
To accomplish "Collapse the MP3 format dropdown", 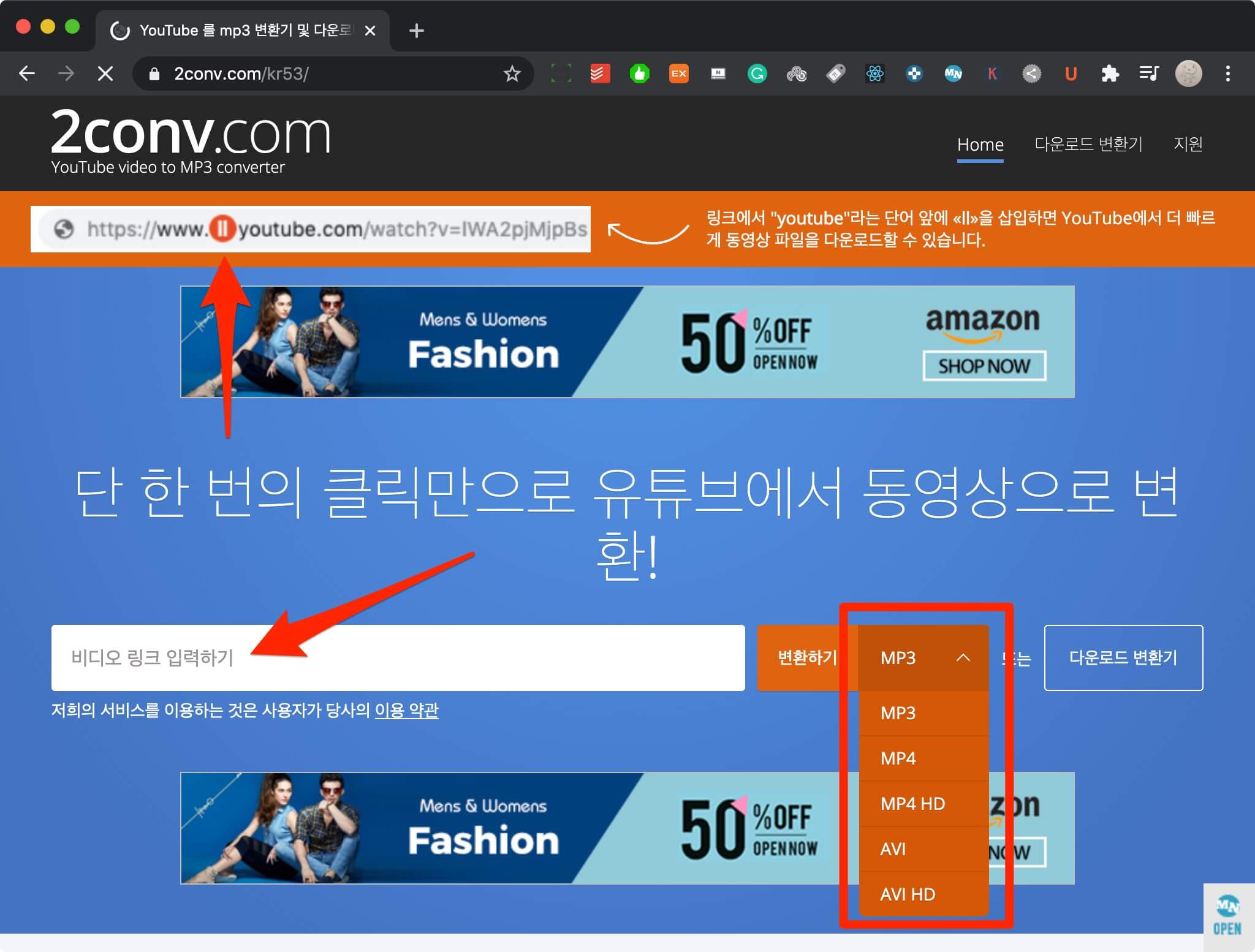I will (x=963, y=658).
